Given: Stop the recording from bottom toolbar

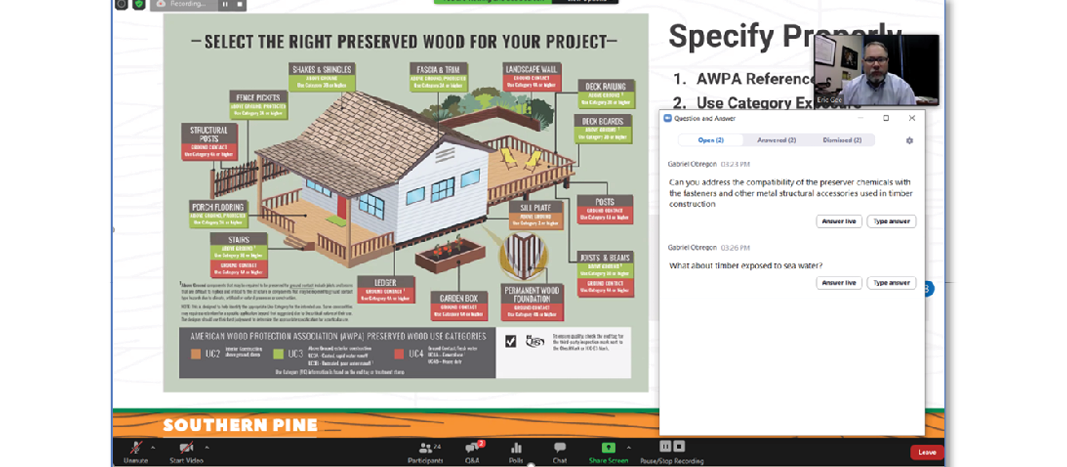Looking at the screenshot, I should (x=679, y=447).
